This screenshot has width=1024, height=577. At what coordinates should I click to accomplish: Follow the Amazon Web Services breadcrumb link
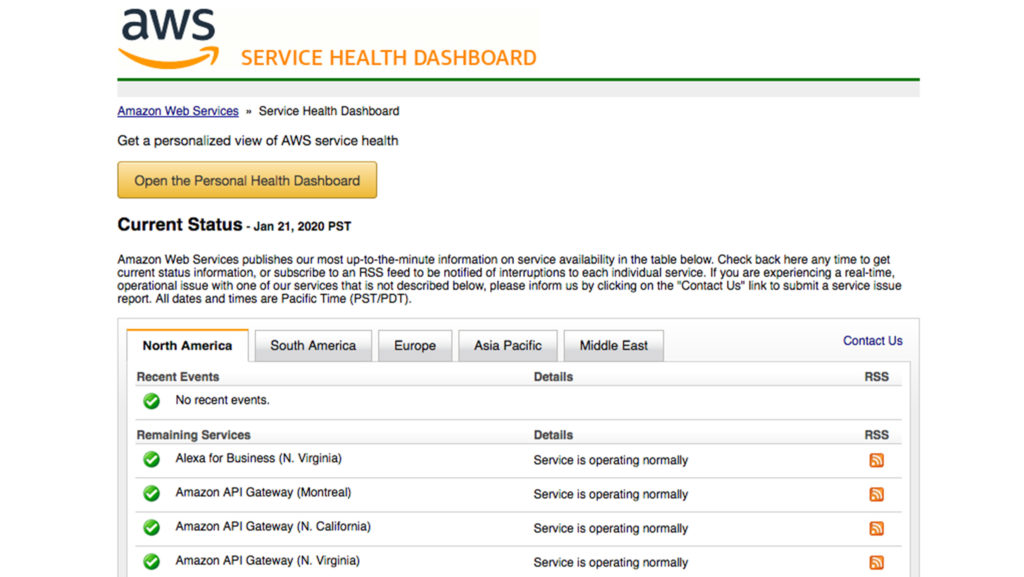click(178, 111)
